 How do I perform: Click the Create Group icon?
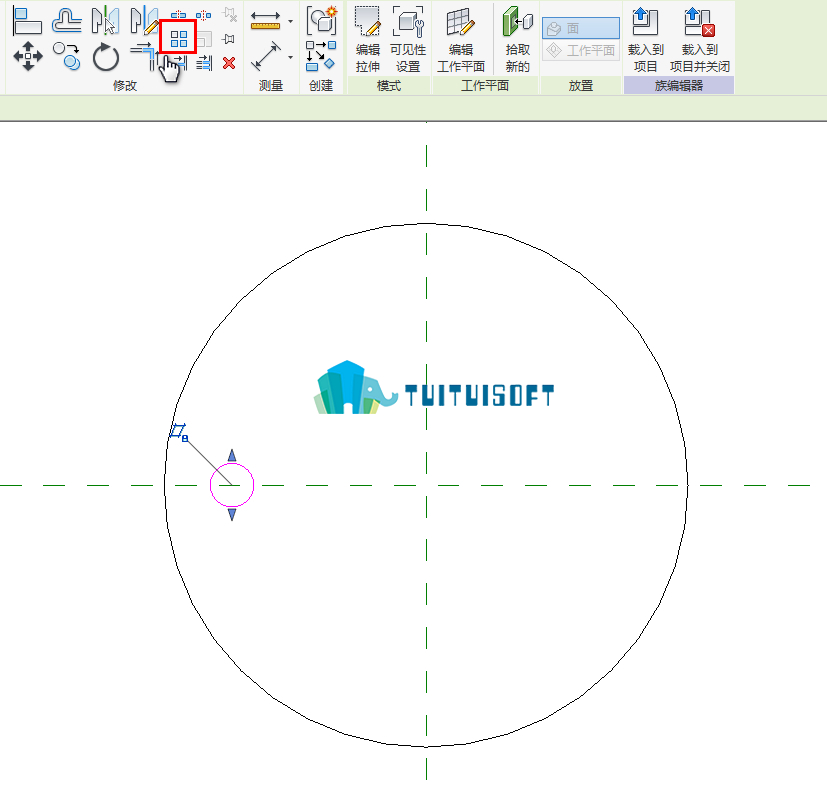pos(321,21)
